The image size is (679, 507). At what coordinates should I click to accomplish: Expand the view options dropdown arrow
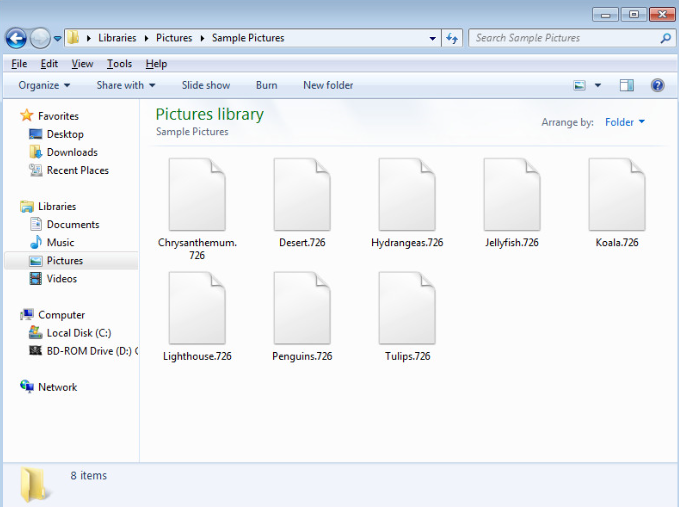coord(598,86)
